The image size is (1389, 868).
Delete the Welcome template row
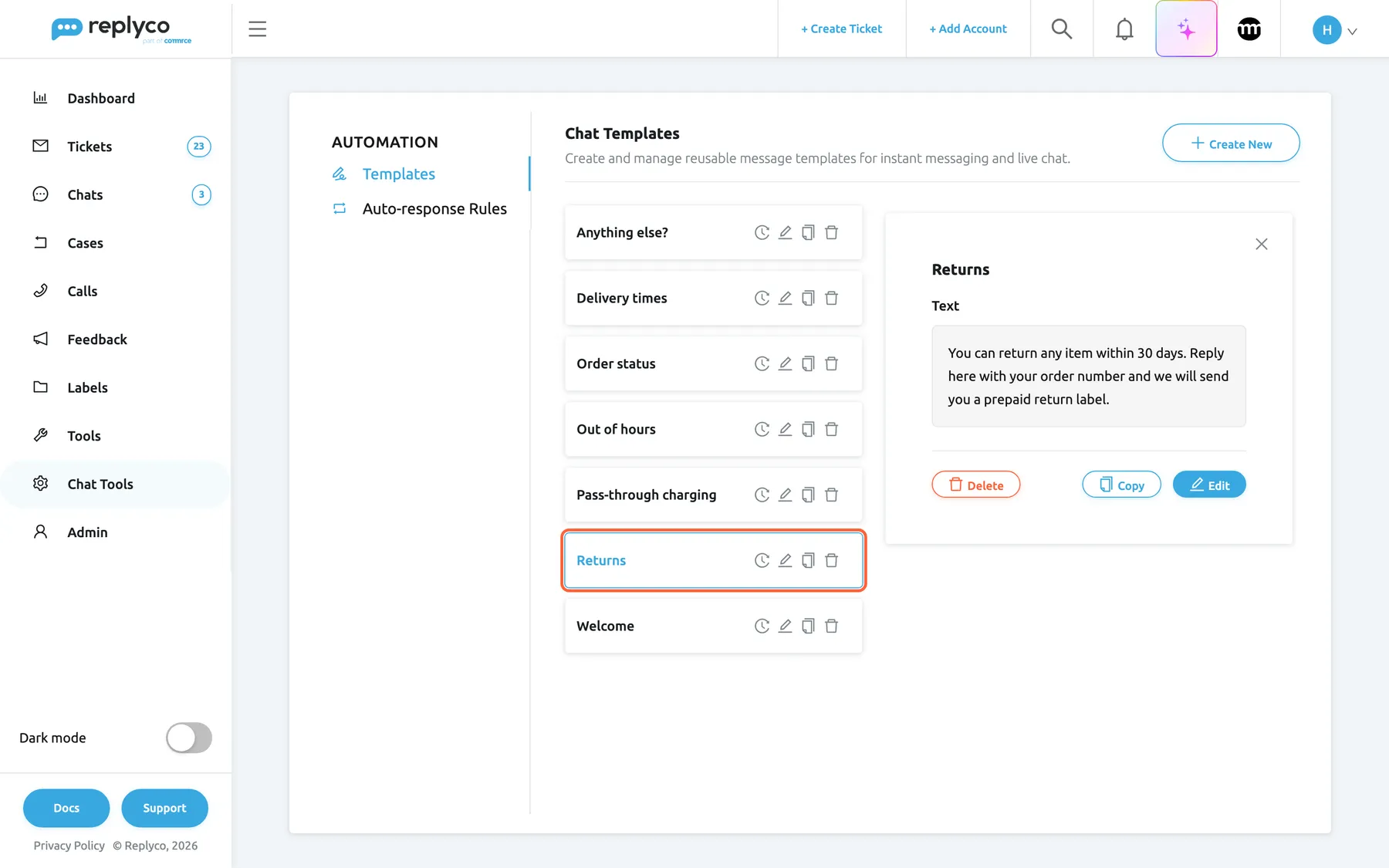pyautogui.click(x=831, y=626)
